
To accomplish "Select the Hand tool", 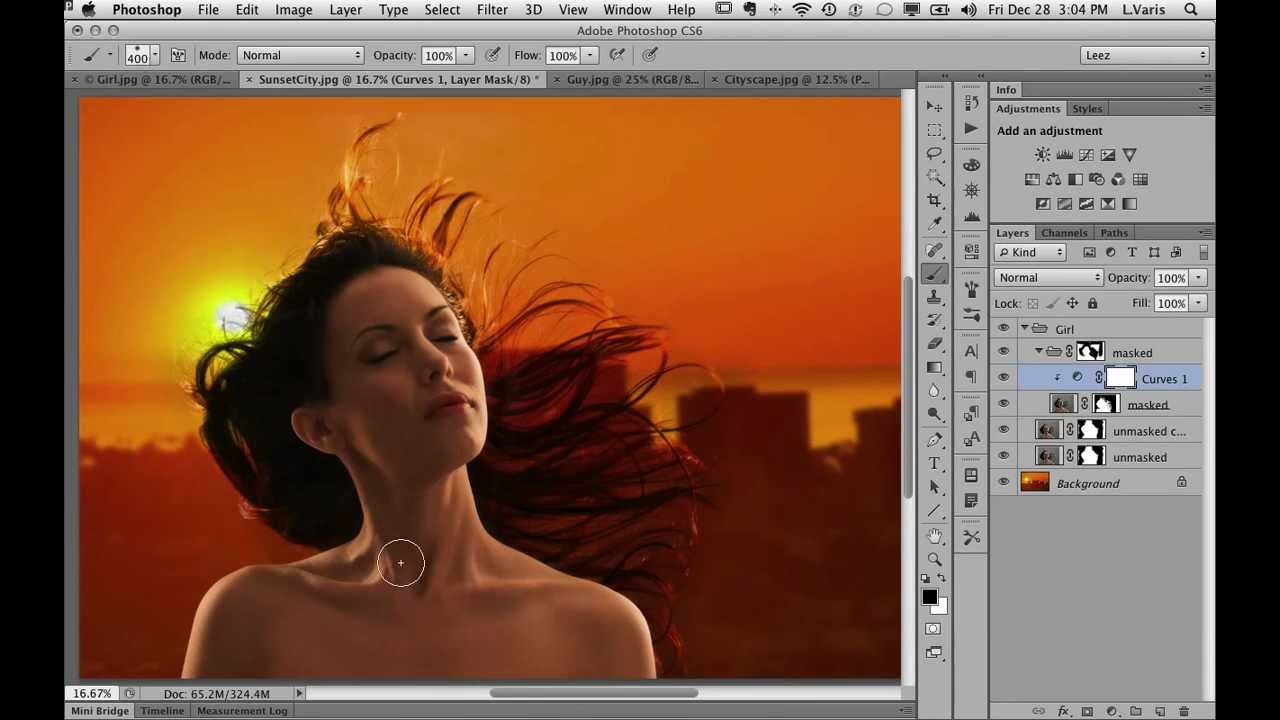I will (934, 536).
